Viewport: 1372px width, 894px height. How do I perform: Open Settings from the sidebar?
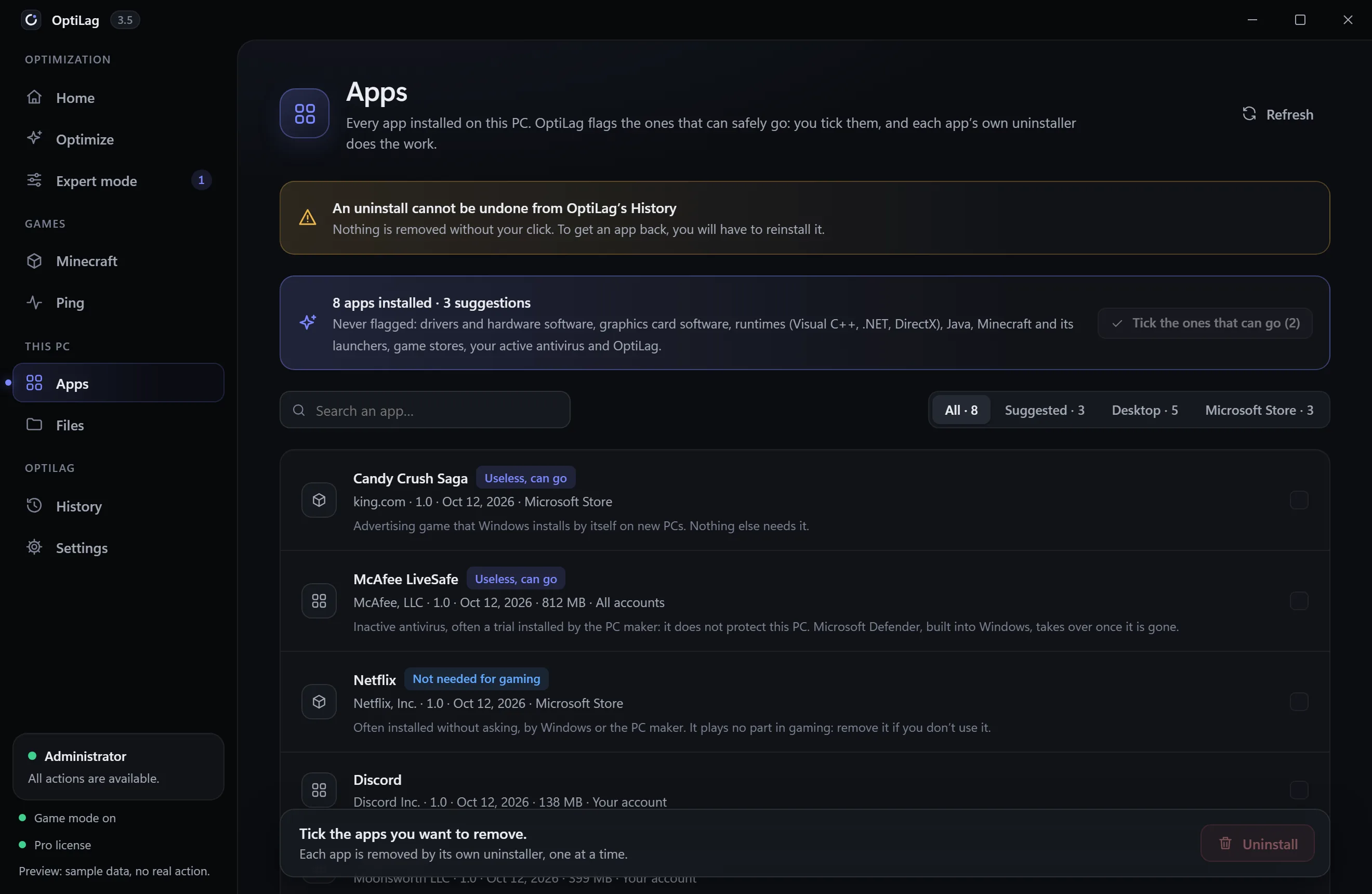[x=118, y=548]
